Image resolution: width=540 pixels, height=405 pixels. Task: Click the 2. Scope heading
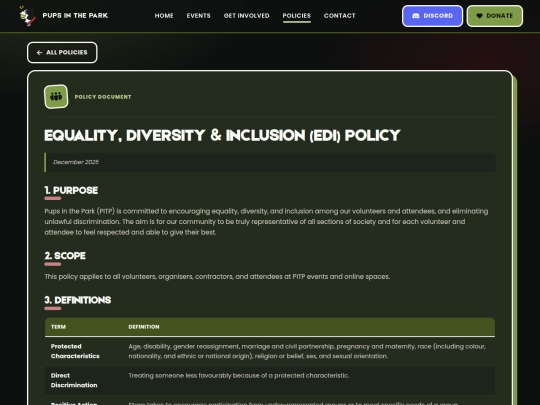(x=65, y=256)
